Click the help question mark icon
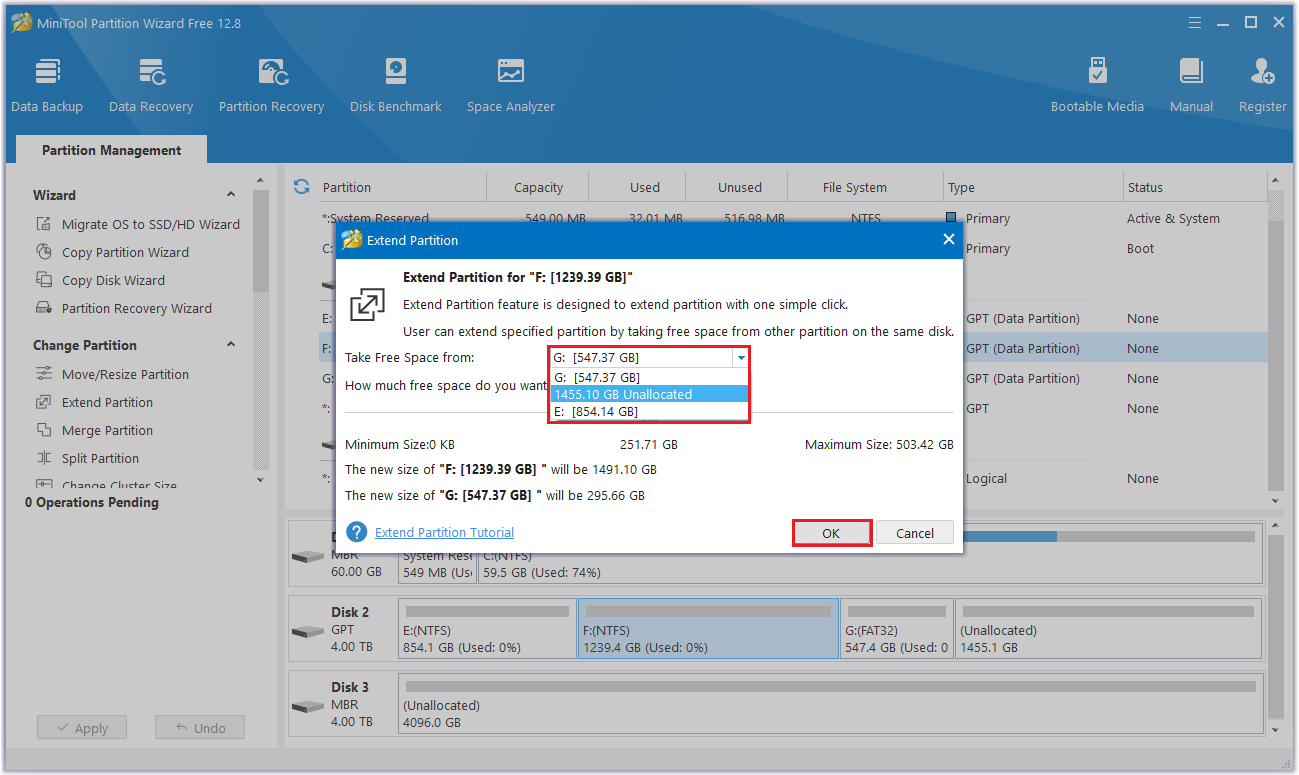 pos(356,532)
